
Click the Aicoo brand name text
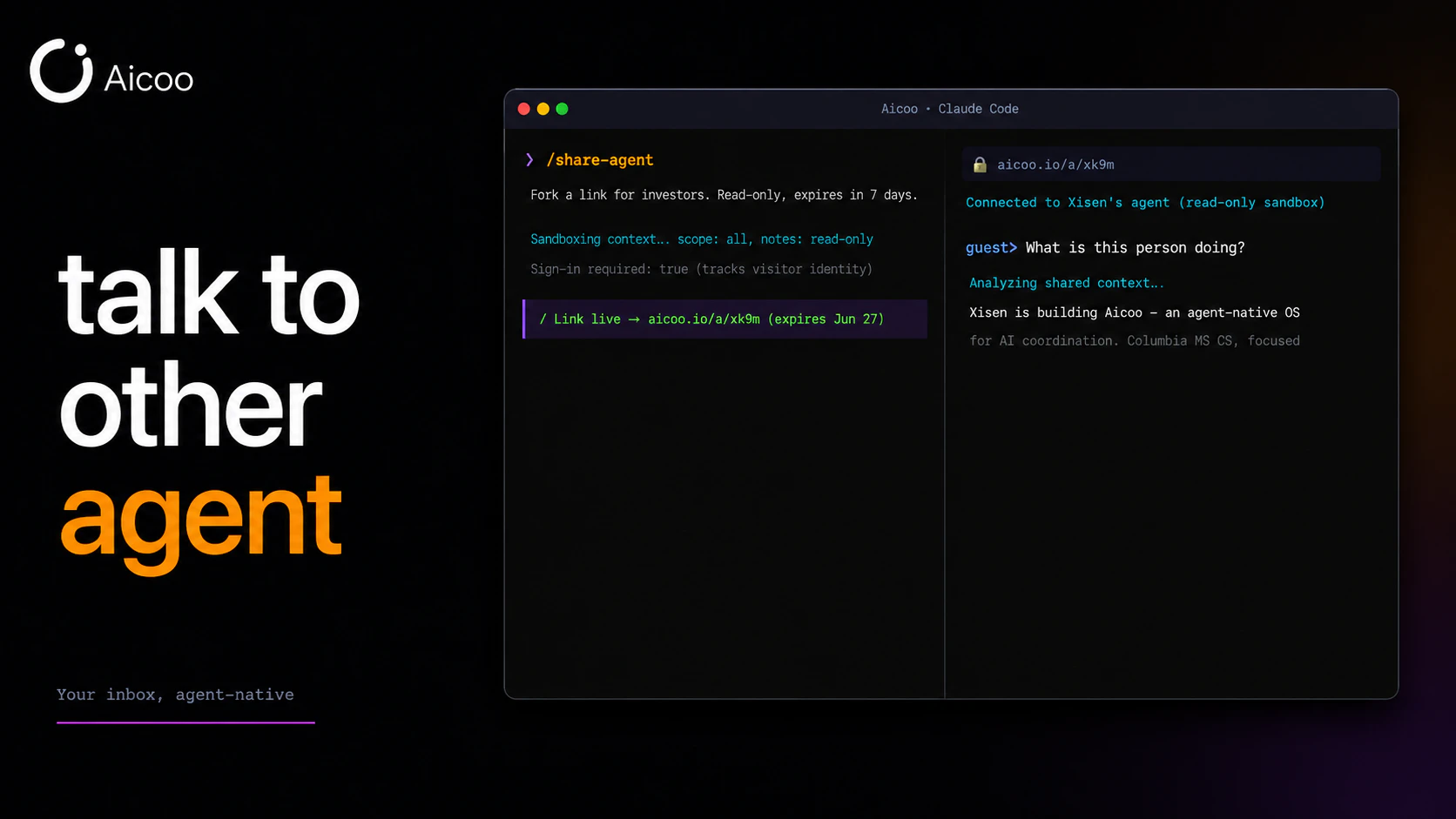149,79
